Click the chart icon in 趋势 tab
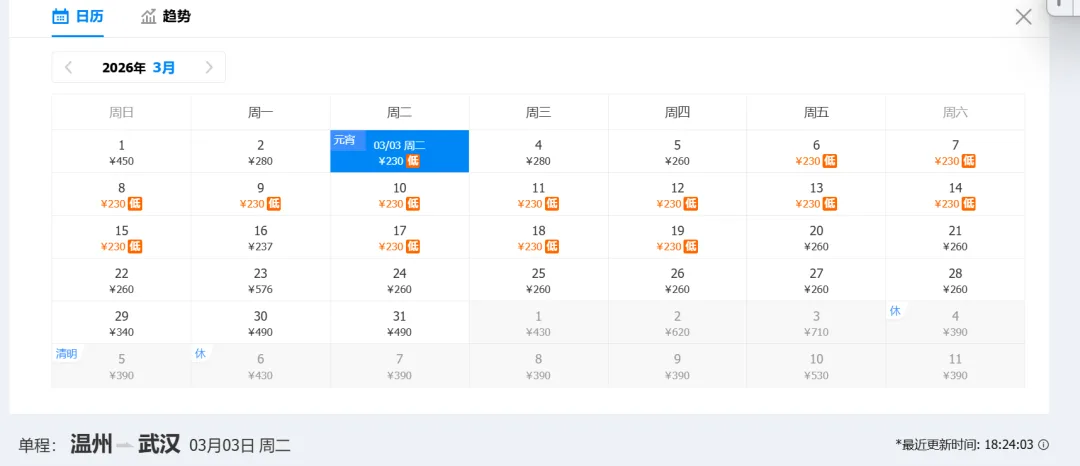 point(149,17)
